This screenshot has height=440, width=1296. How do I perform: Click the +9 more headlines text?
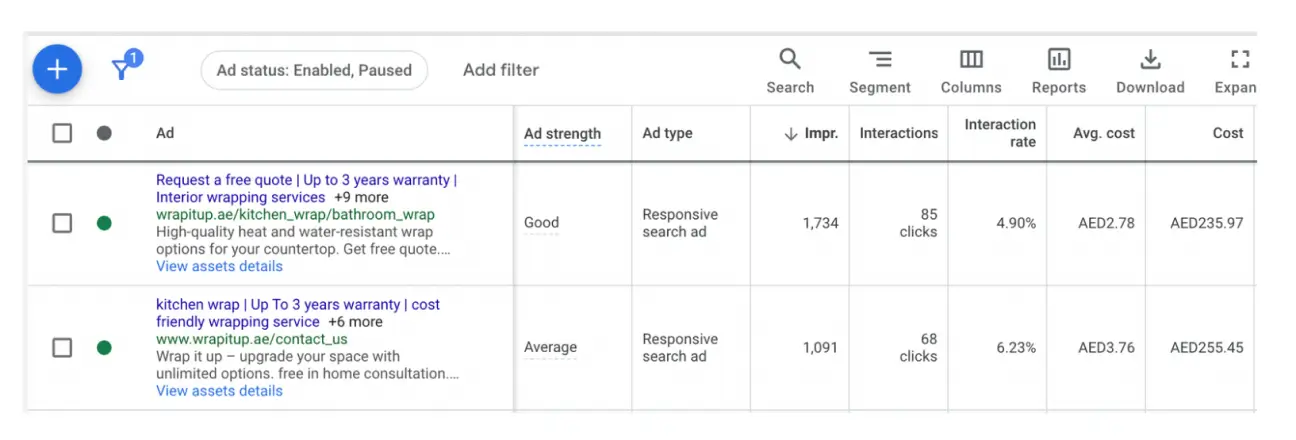coord(361,198)
